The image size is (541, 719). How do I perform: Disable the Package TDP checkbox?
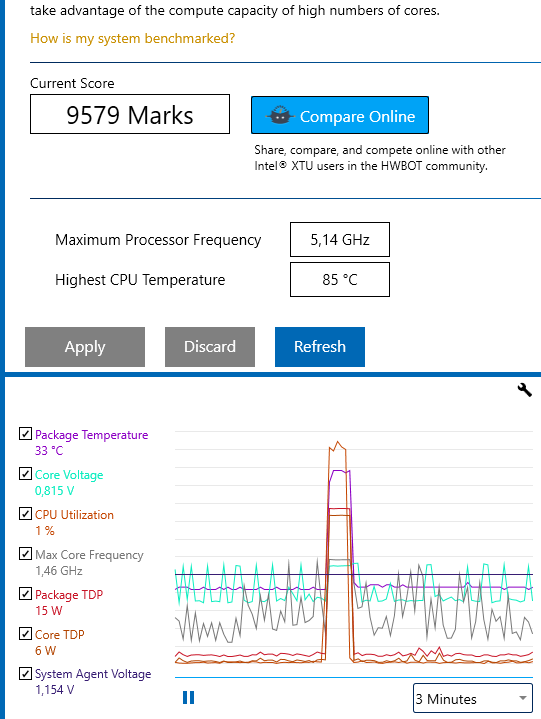[x=25, y=593]
